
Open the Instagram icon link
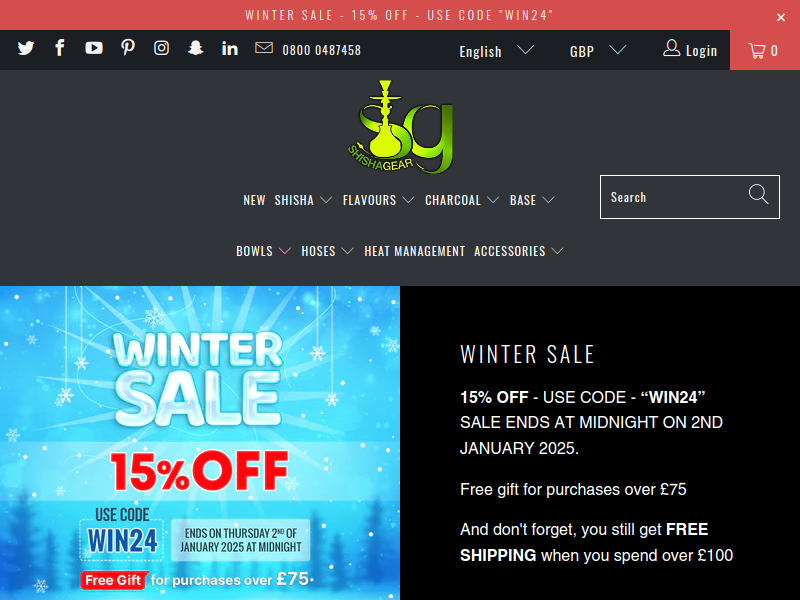162,48
